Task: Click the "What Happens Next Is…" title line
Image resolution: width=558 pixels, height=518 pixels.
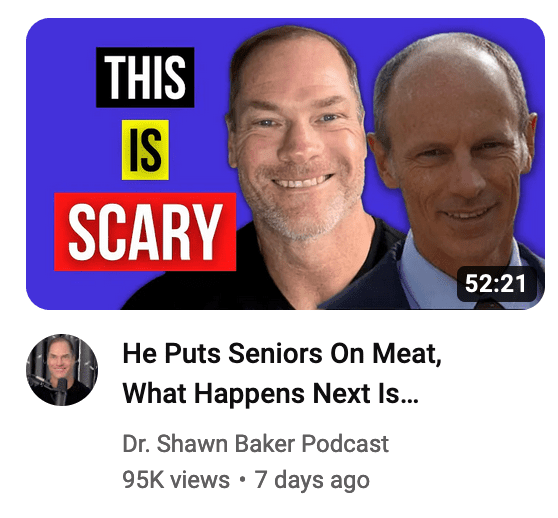Action: (270, 394)
